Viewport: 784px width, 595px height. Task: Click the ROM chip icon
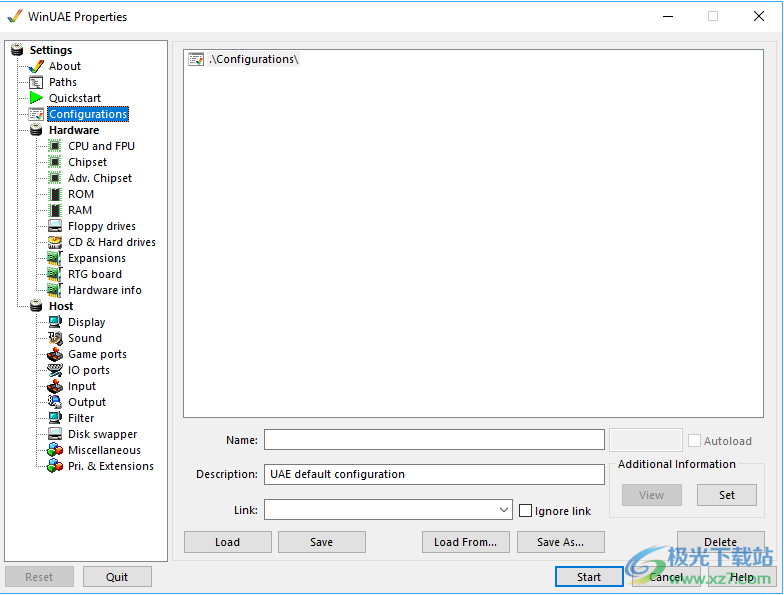55,194
